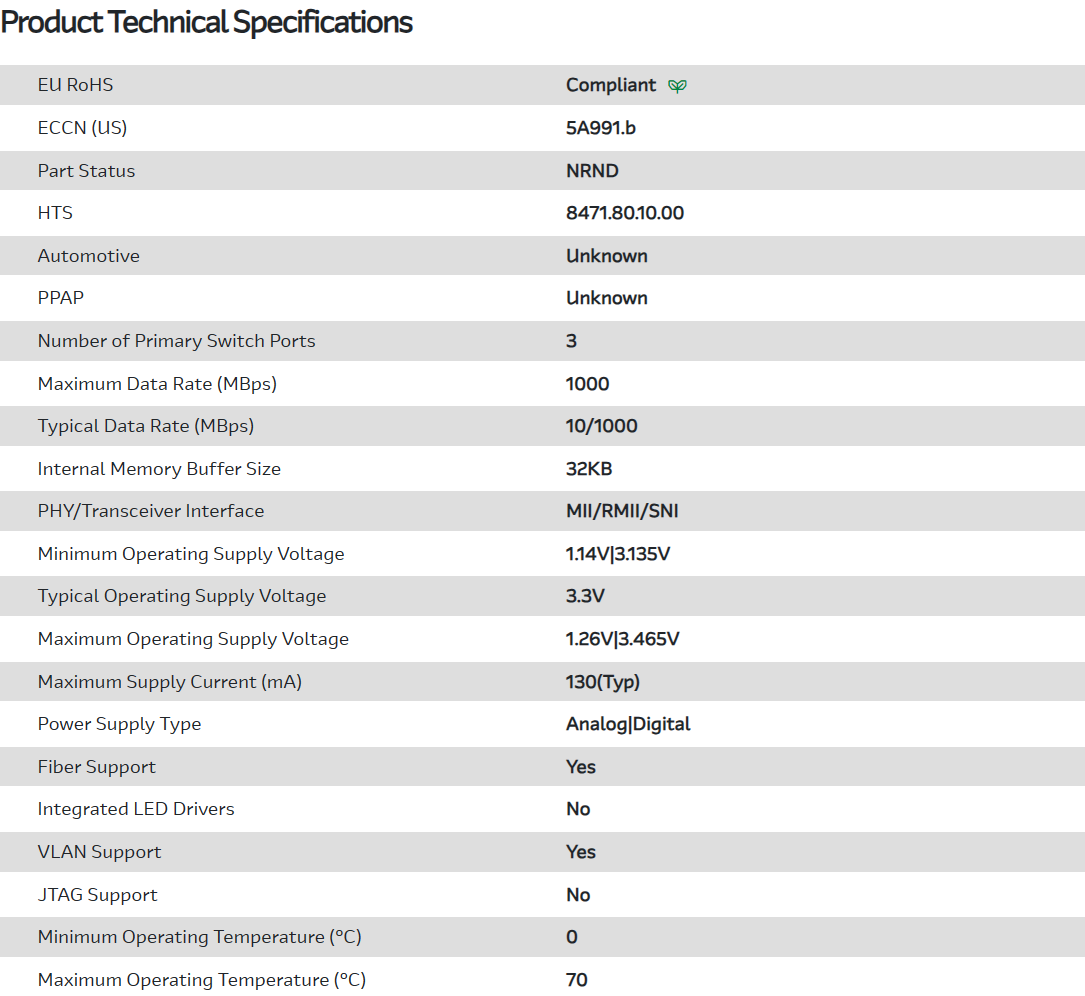Select the EU RoHS label
This screenshot has width=1085, height=996.
pyautogui.click(x=75, y=85)
